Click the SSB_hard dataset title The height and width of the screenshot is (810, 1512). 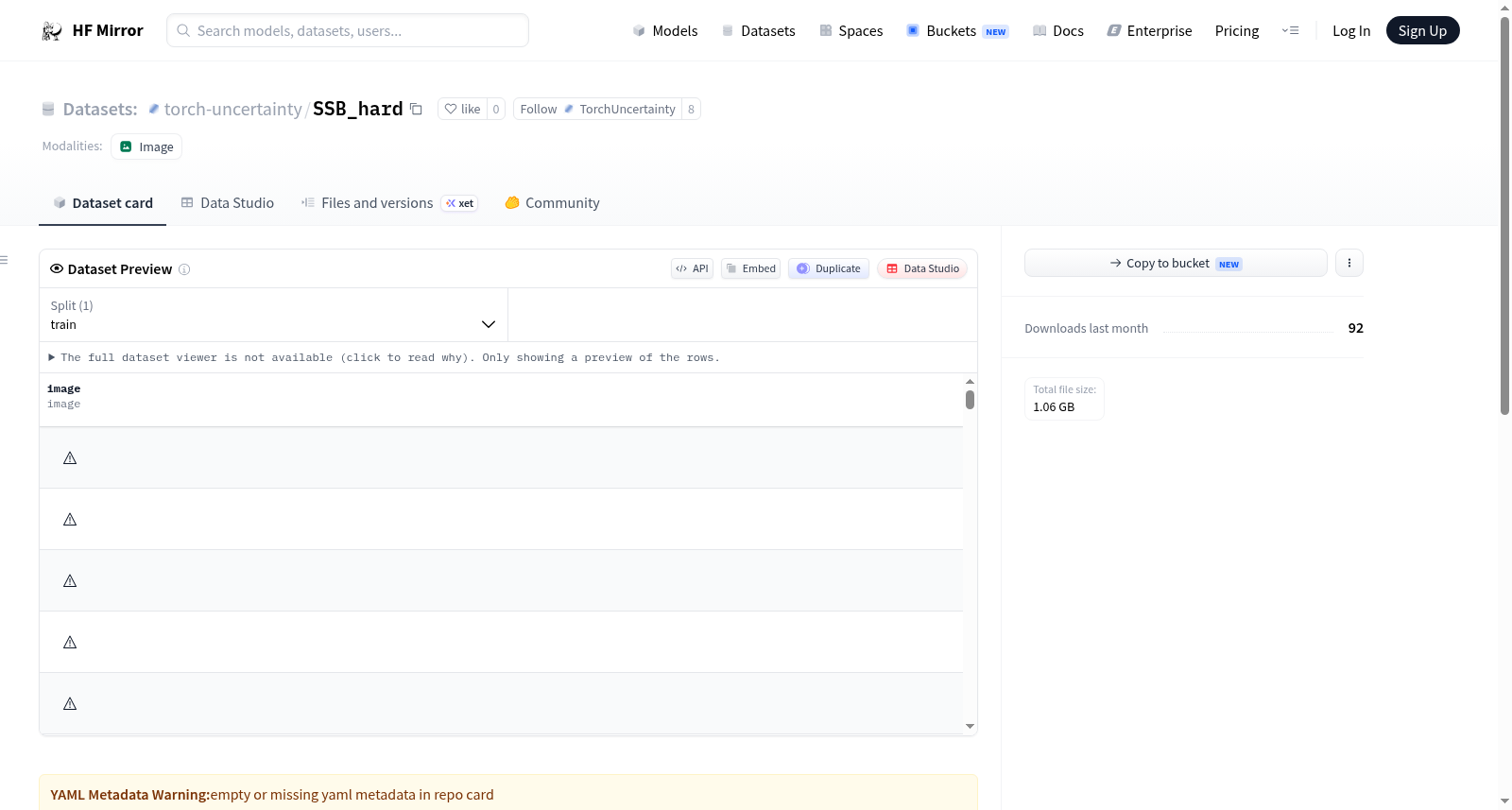click(358, 109)
